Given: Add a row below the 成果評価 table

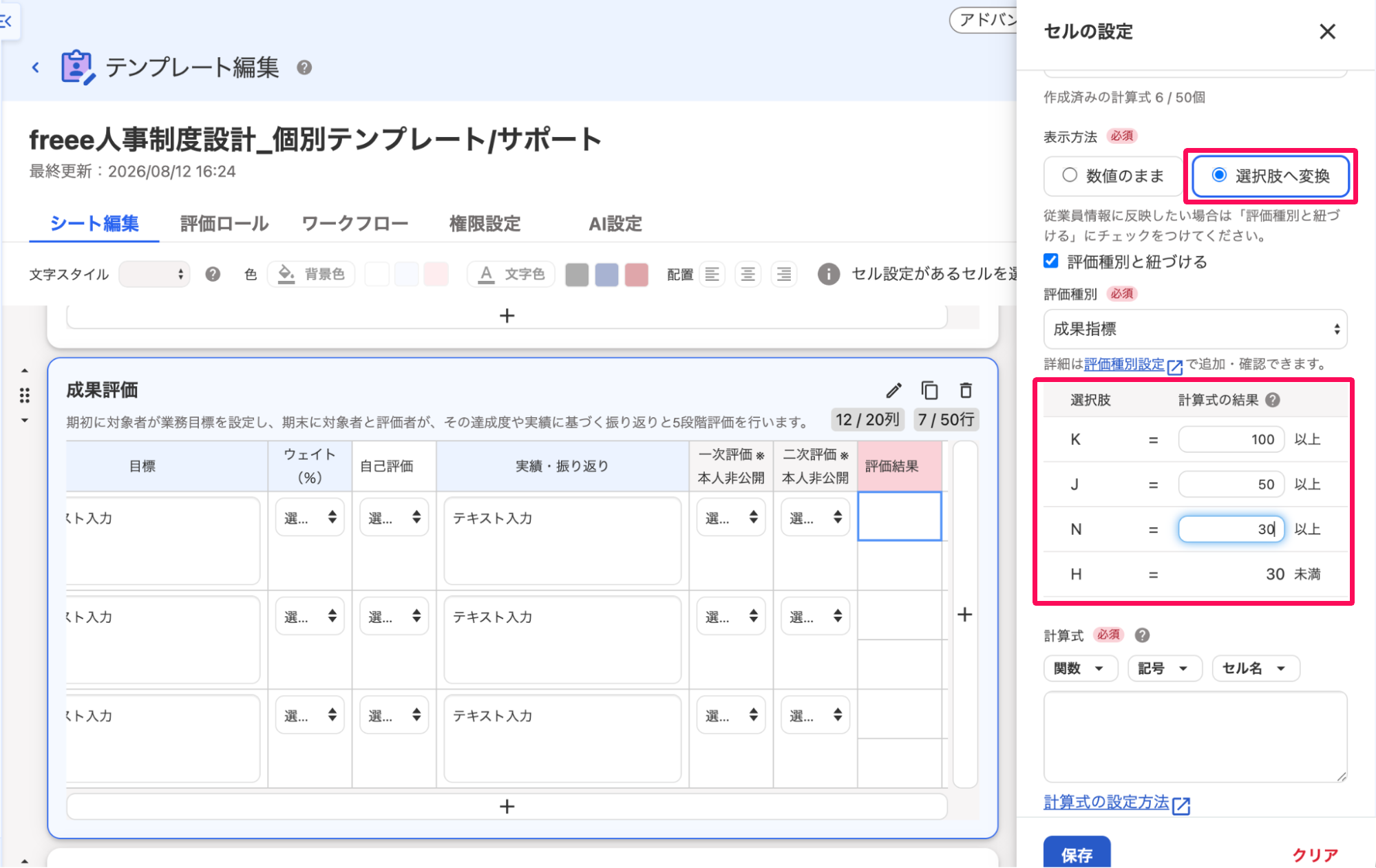Looking at the screenshot, I should [x=507, y=806].
